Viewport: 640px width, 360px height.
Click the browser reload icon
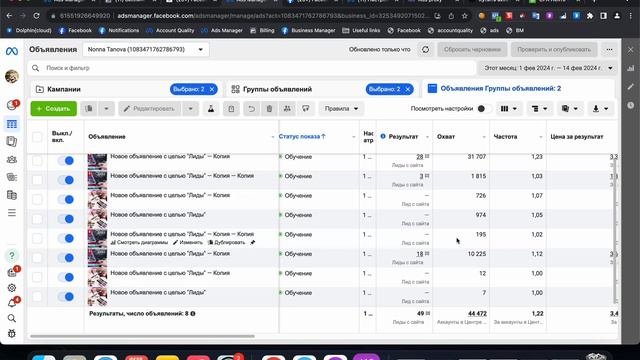[x=36, y=16]
